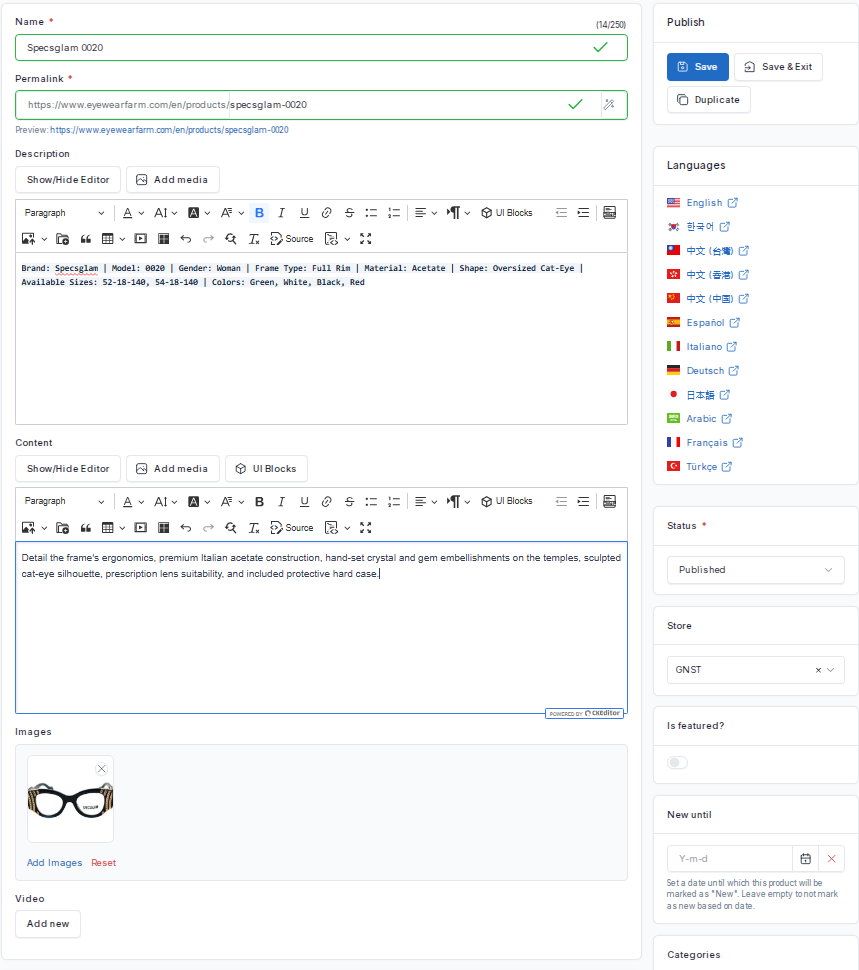Image resolution: width=859 pixels, height=970 pixels.
Task: Click Add Images link
Action: click(x=54, y=862)
